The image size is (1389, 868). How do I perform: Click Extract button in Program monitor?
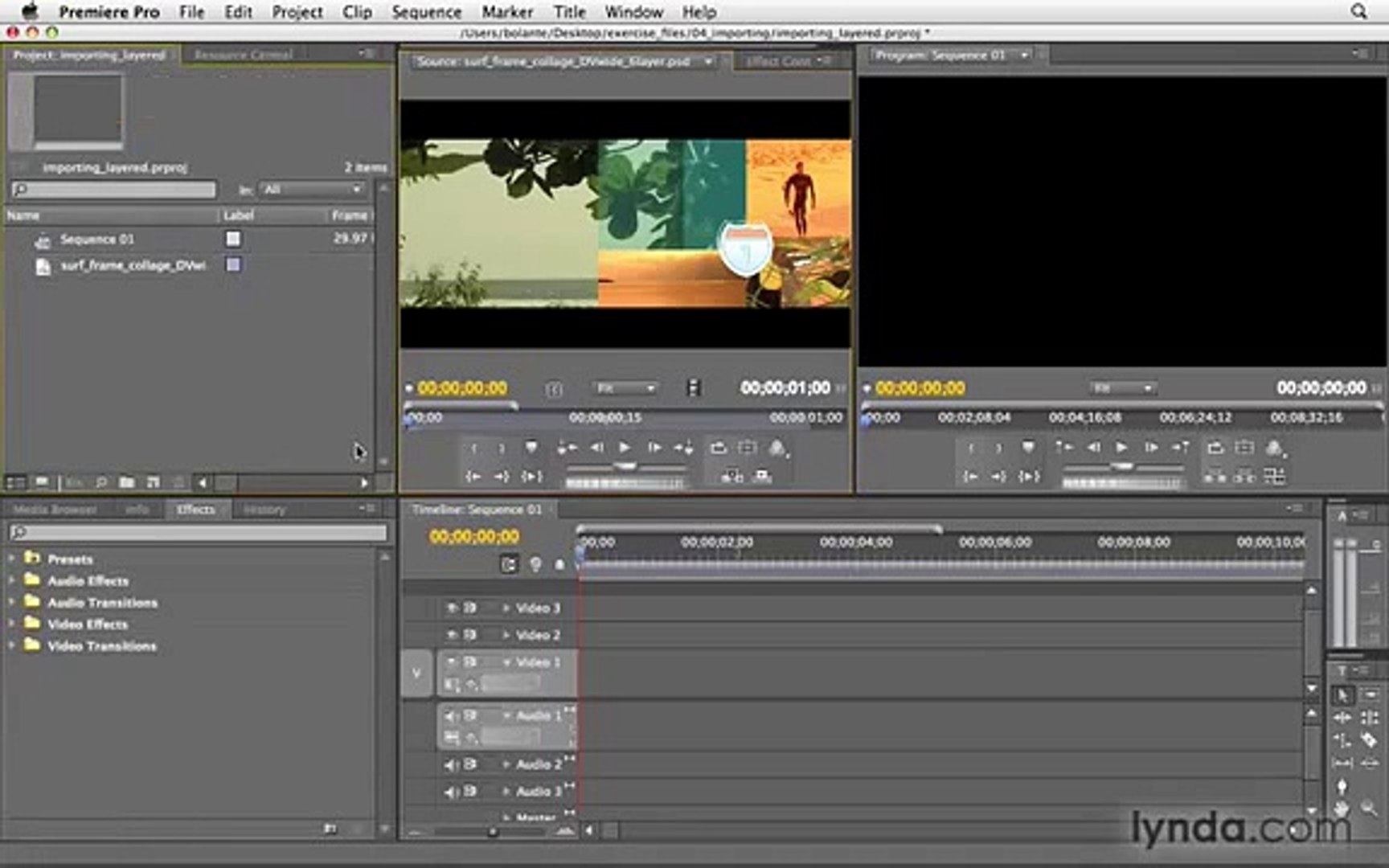point(1244,477)
